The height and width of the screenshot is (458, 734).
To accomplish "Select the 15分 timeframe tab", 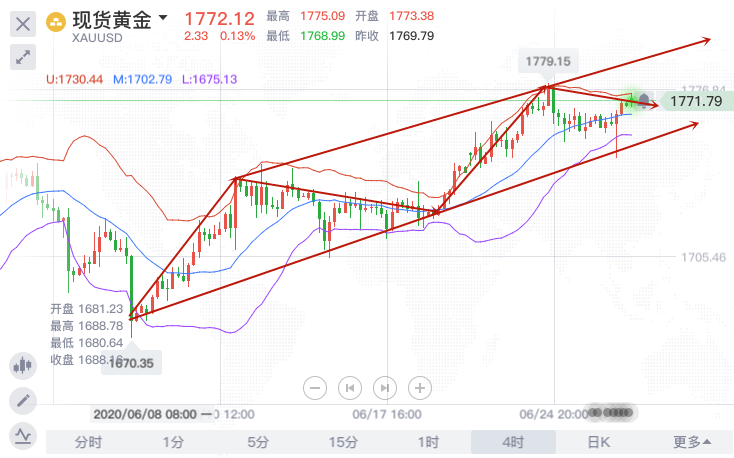I will [343, 441].
